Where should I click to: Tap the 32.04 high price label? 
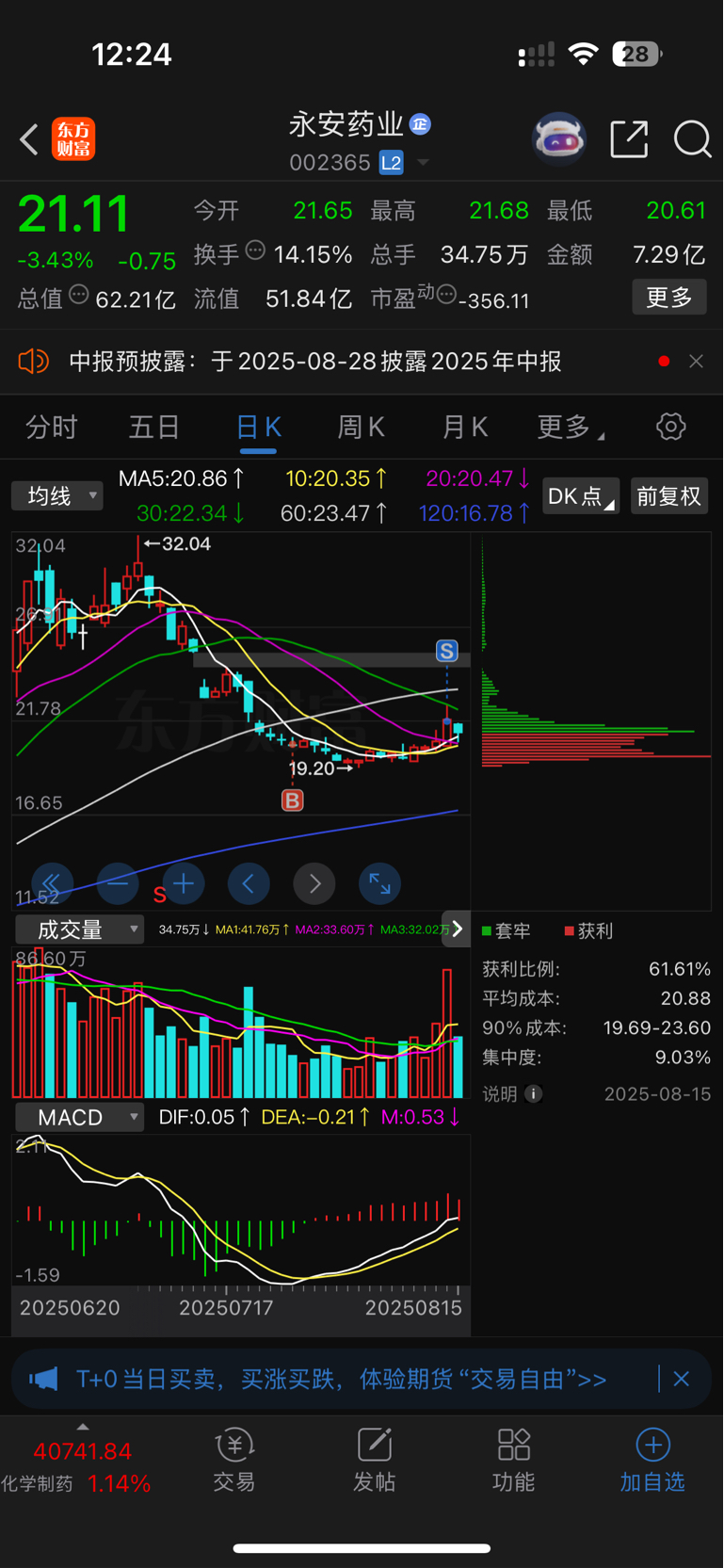[177, 544]
